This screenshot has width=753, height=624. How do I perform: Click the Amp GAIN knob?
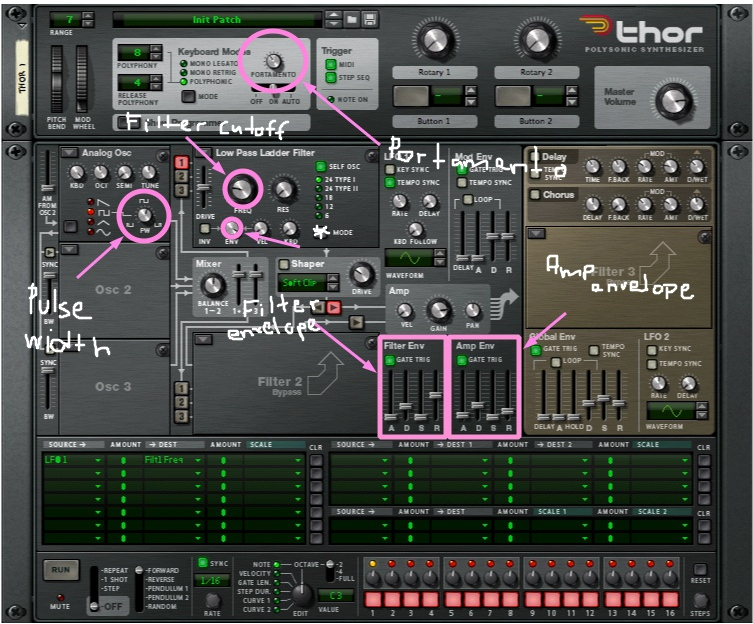(437, 311)
